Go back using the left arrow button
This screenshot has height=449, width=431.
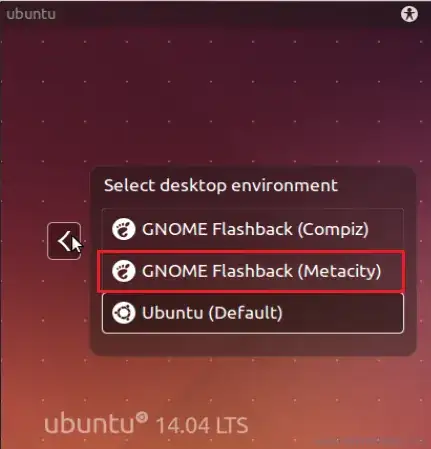tap(64, 241)
